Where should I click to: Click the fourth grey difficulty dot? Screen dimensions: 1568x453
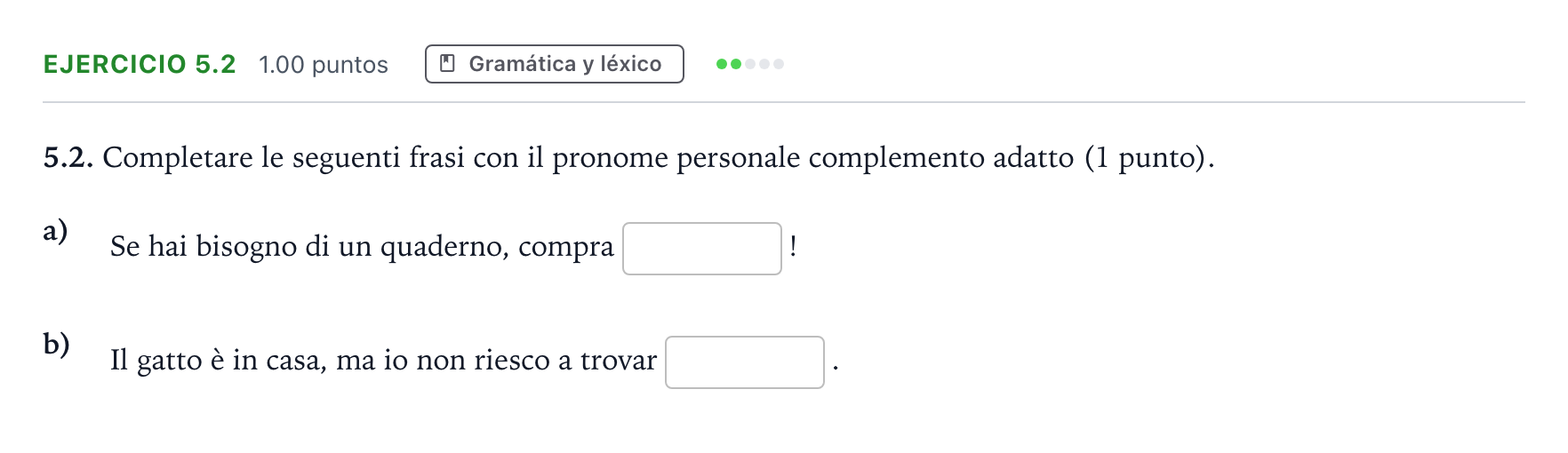(764, 64)
